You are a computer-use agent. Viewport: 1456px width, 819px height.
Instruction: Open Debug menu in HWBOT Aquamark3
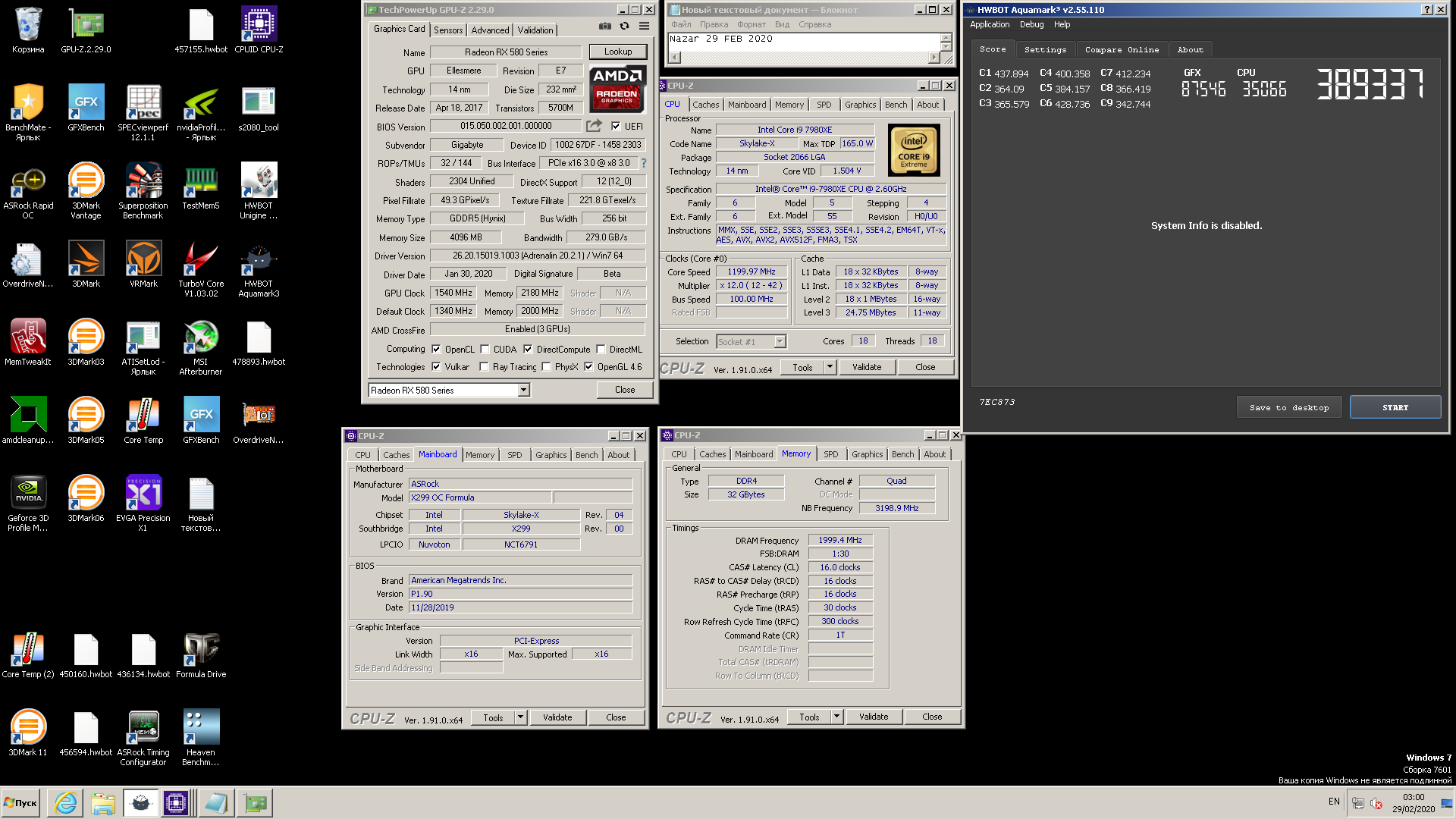pos(1031,24)
